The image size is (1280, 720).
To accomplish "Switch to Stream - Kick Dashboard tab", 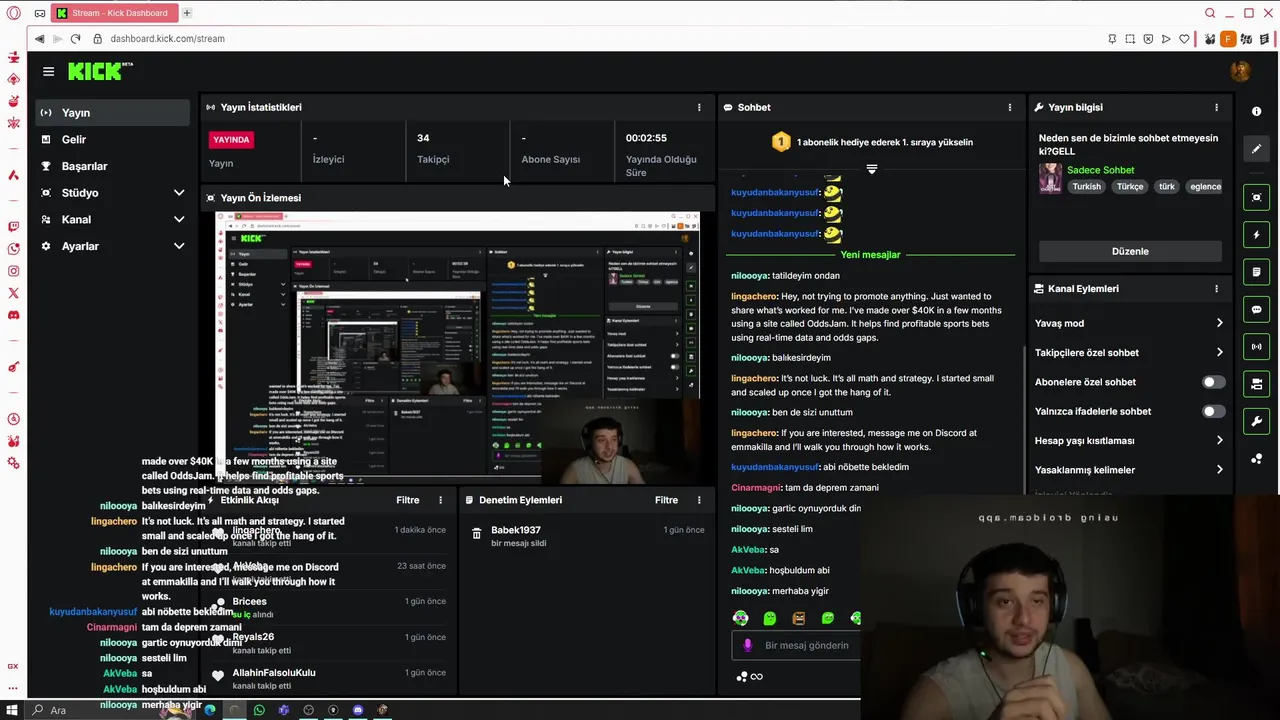I will click(114, 13).
